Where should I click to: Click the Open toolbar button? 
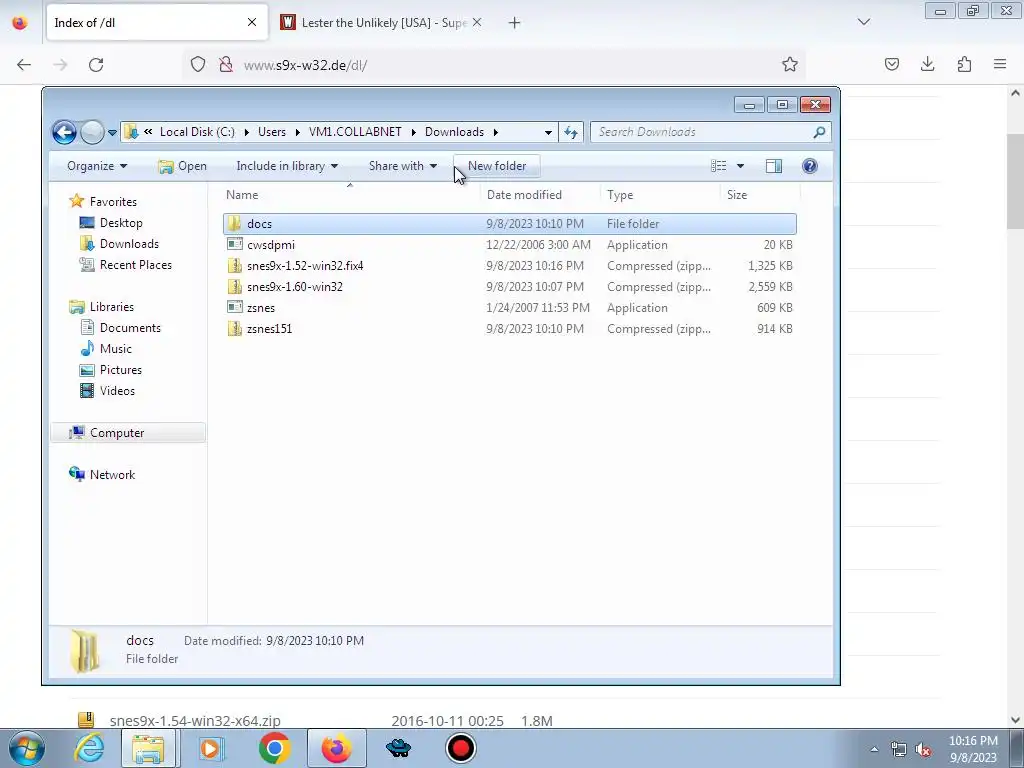pos(183,166)
